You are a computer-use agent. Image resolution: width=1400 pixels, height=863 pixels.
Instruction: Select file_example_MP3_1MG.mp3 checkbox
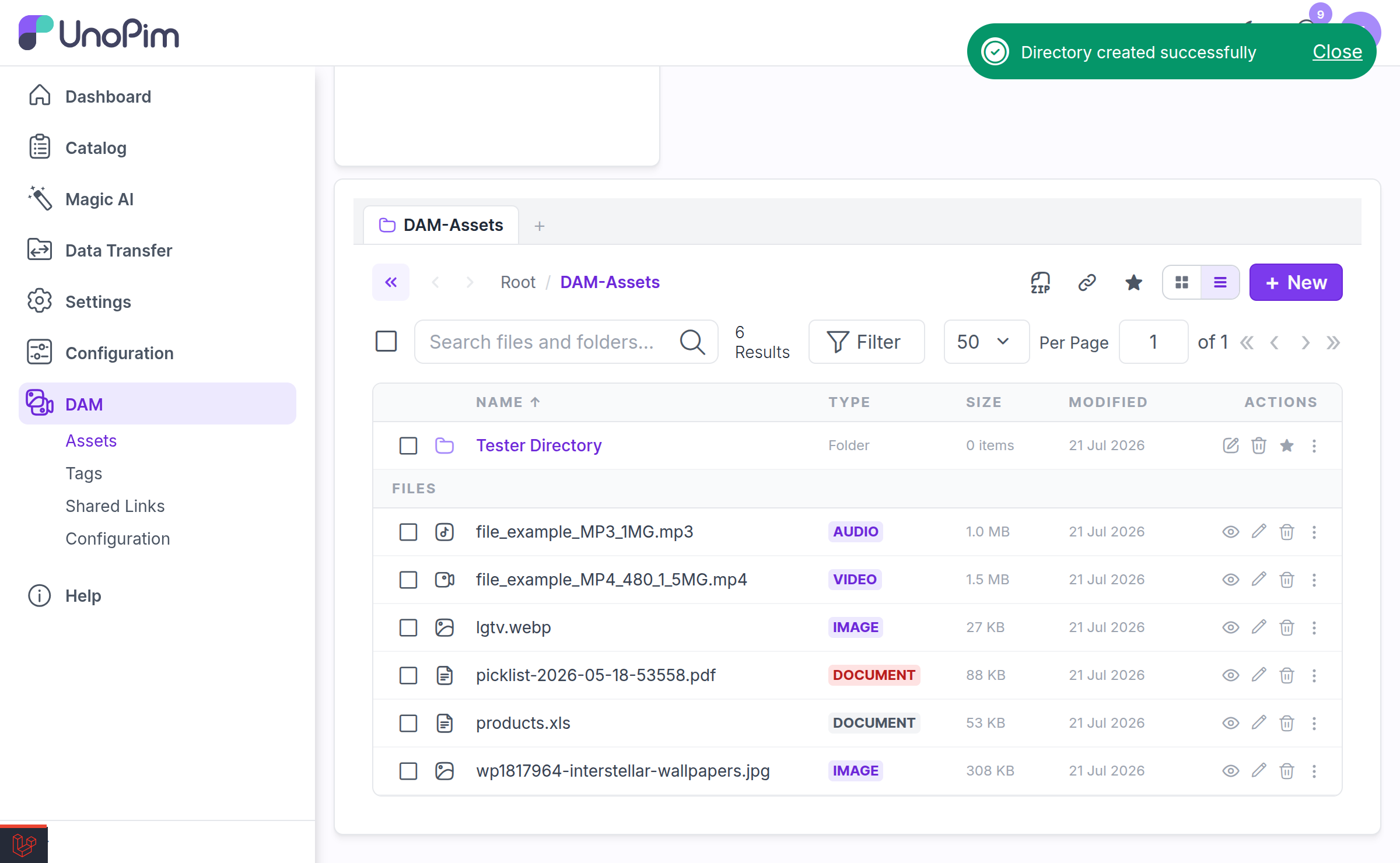click(x=408, y=532)
